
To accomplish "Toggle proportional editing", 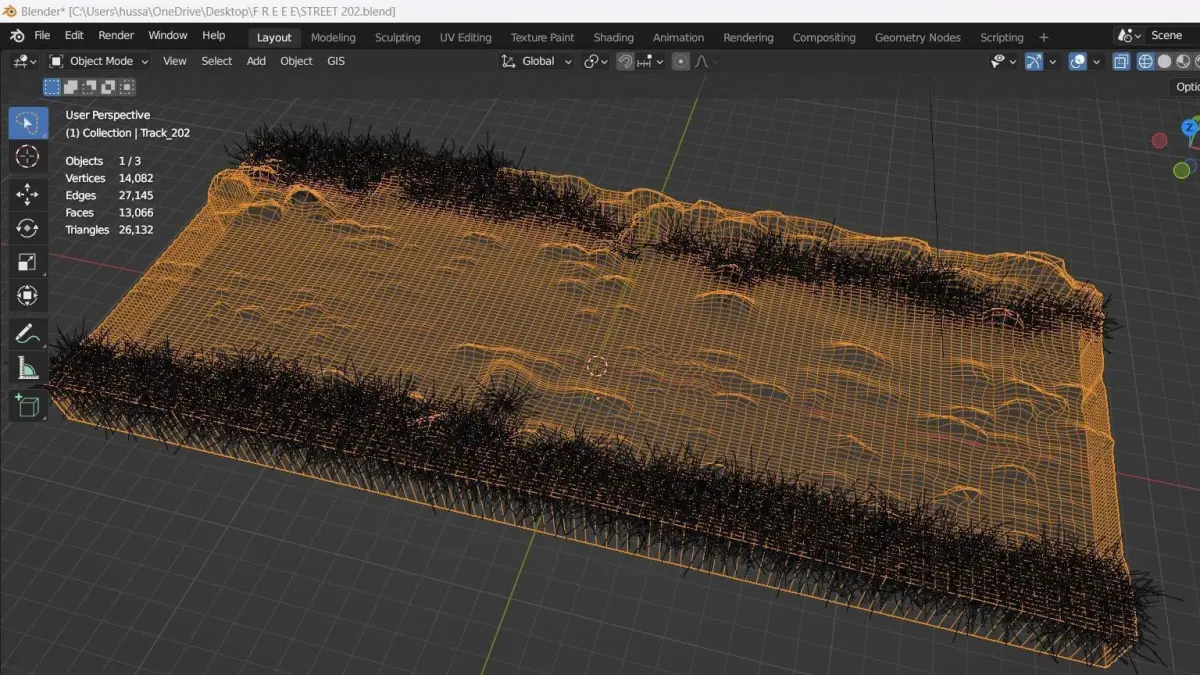I will [x=681, y=62].
